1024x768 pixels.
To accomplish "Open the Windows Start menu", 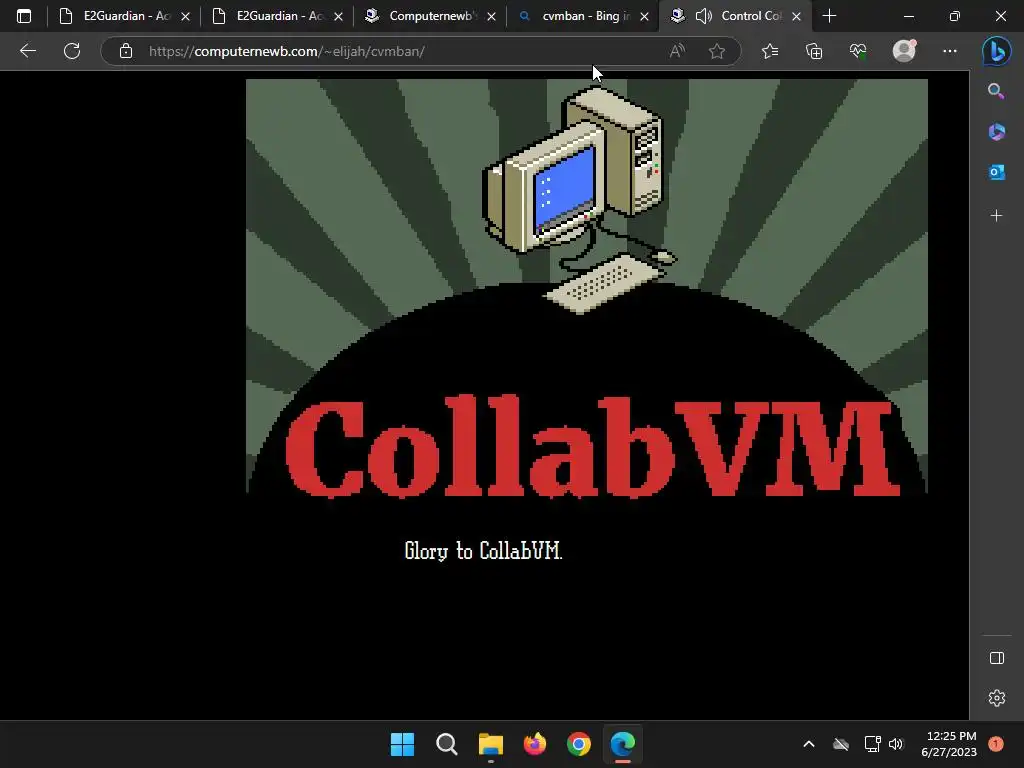I will [x=402, y=744].
